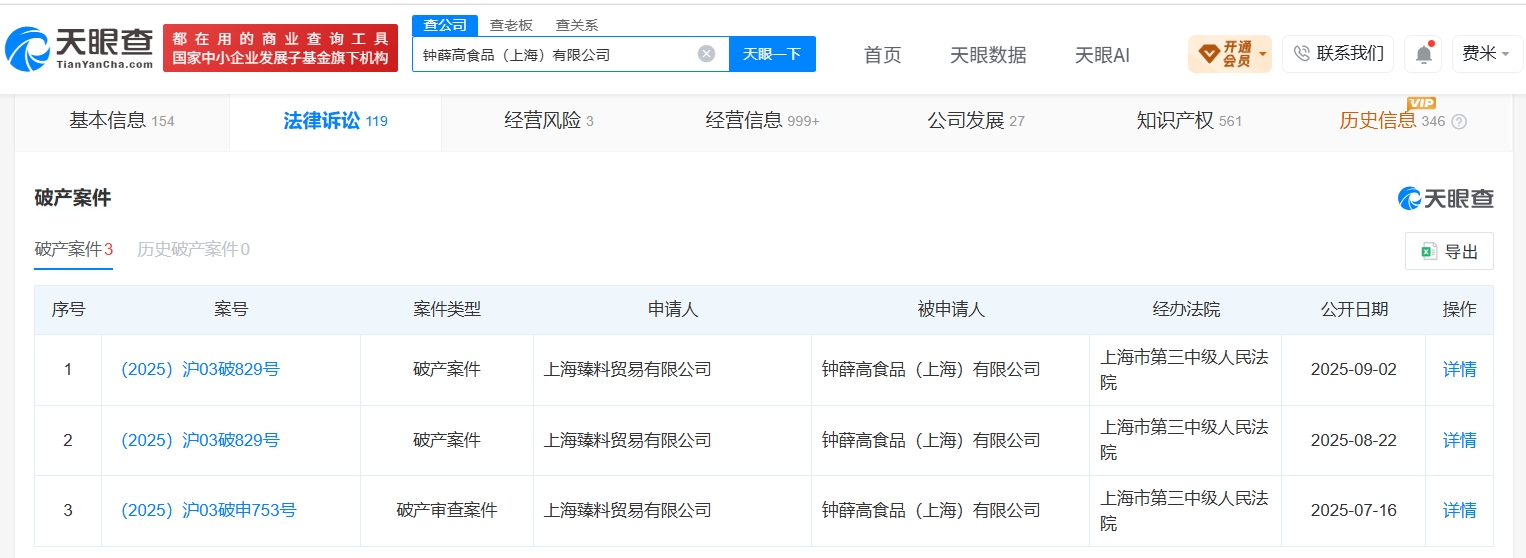The height and width of the screenshot is (558, 1526).
Task: Click applicant 上海臻料贸易有限公司 in row 2
Action: click(627, 440)
